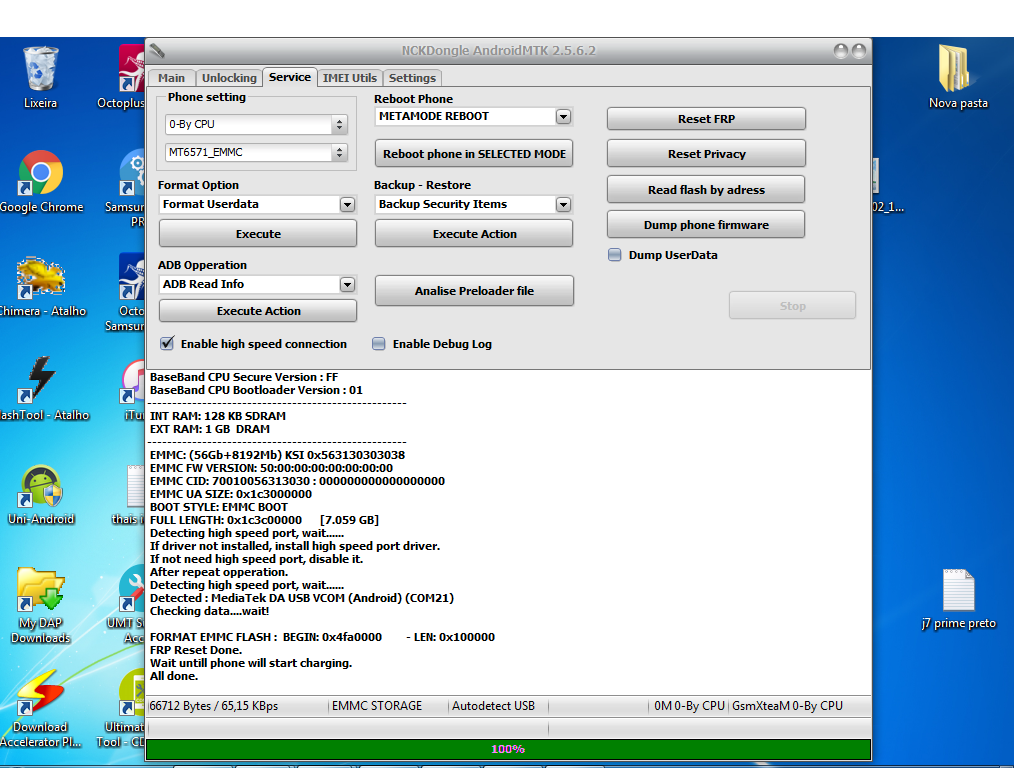
Task: Open the My DAP Downloads folder icon
Action: [x=40, y=605]
